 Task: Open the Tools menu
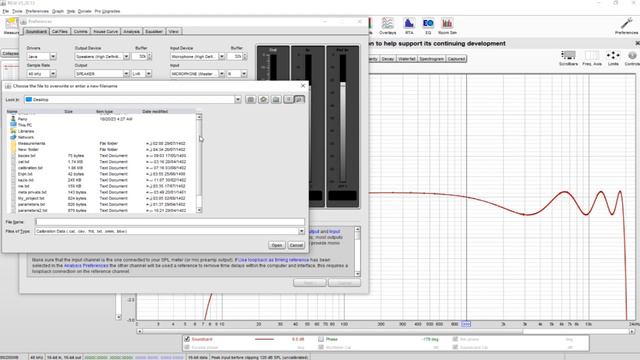pos(17,11)
